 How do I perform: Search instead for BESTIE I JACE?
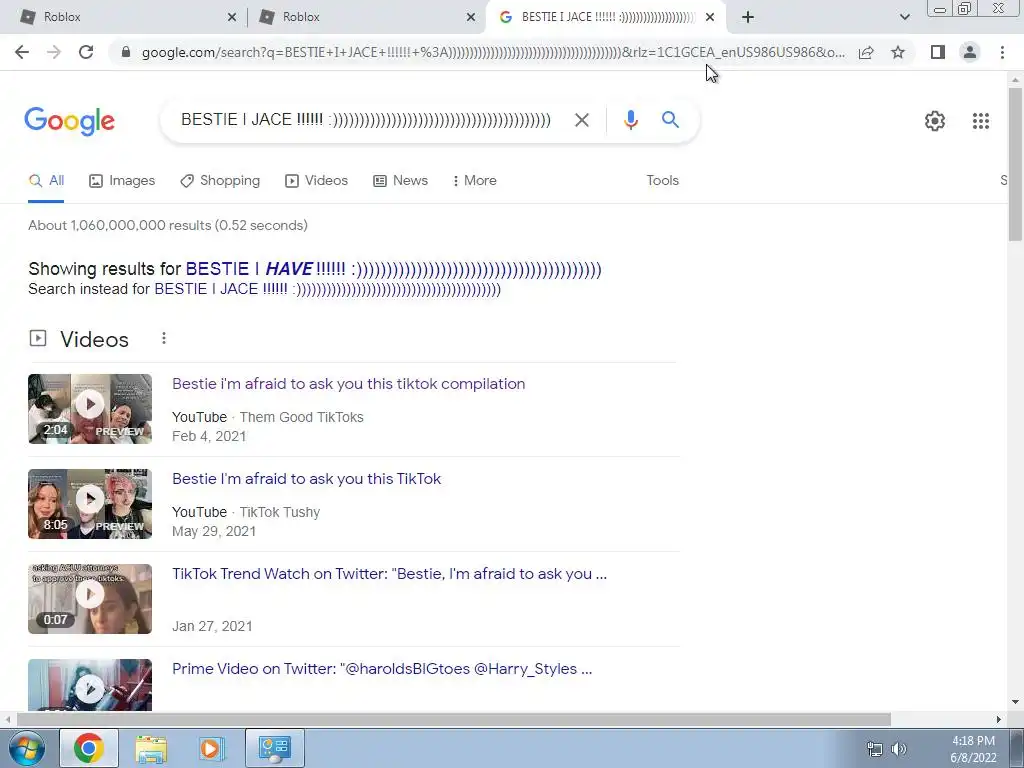[327, 289]
